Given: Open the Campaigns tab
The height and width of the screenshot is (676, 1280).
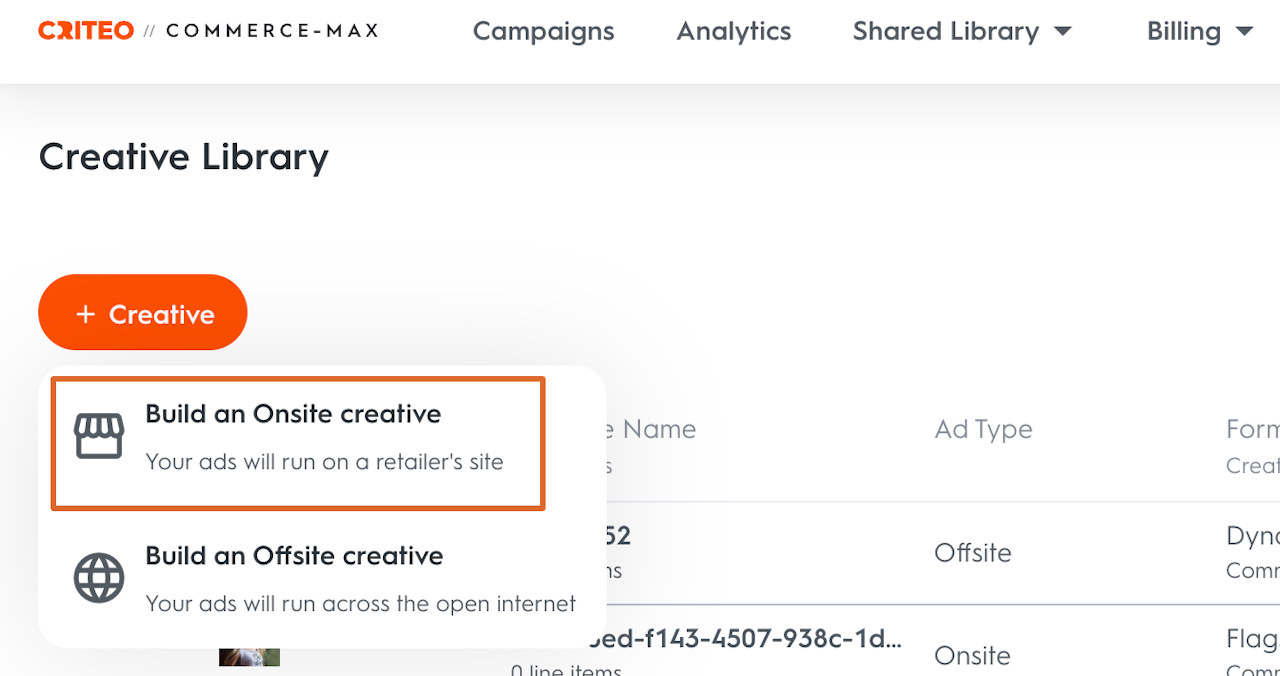Looking at the screenshot, I should [543, 32].
